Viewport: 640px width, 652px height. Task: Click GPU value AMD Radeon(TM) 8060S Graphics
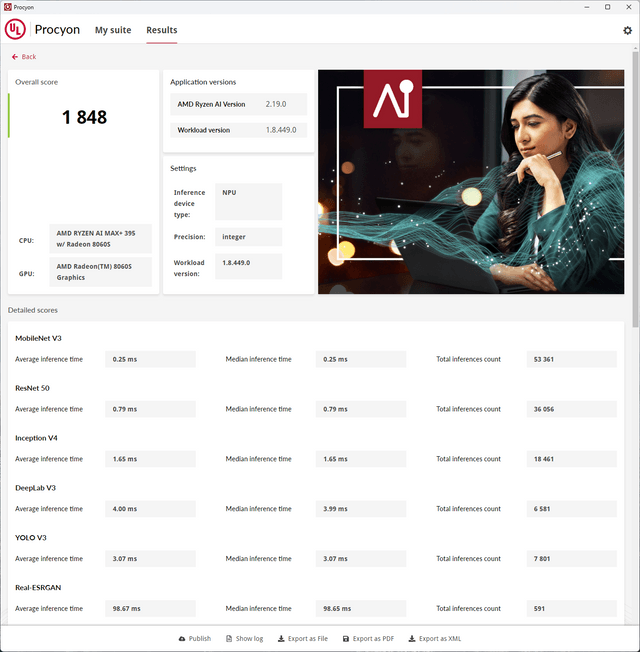click(x=101, y=272)
